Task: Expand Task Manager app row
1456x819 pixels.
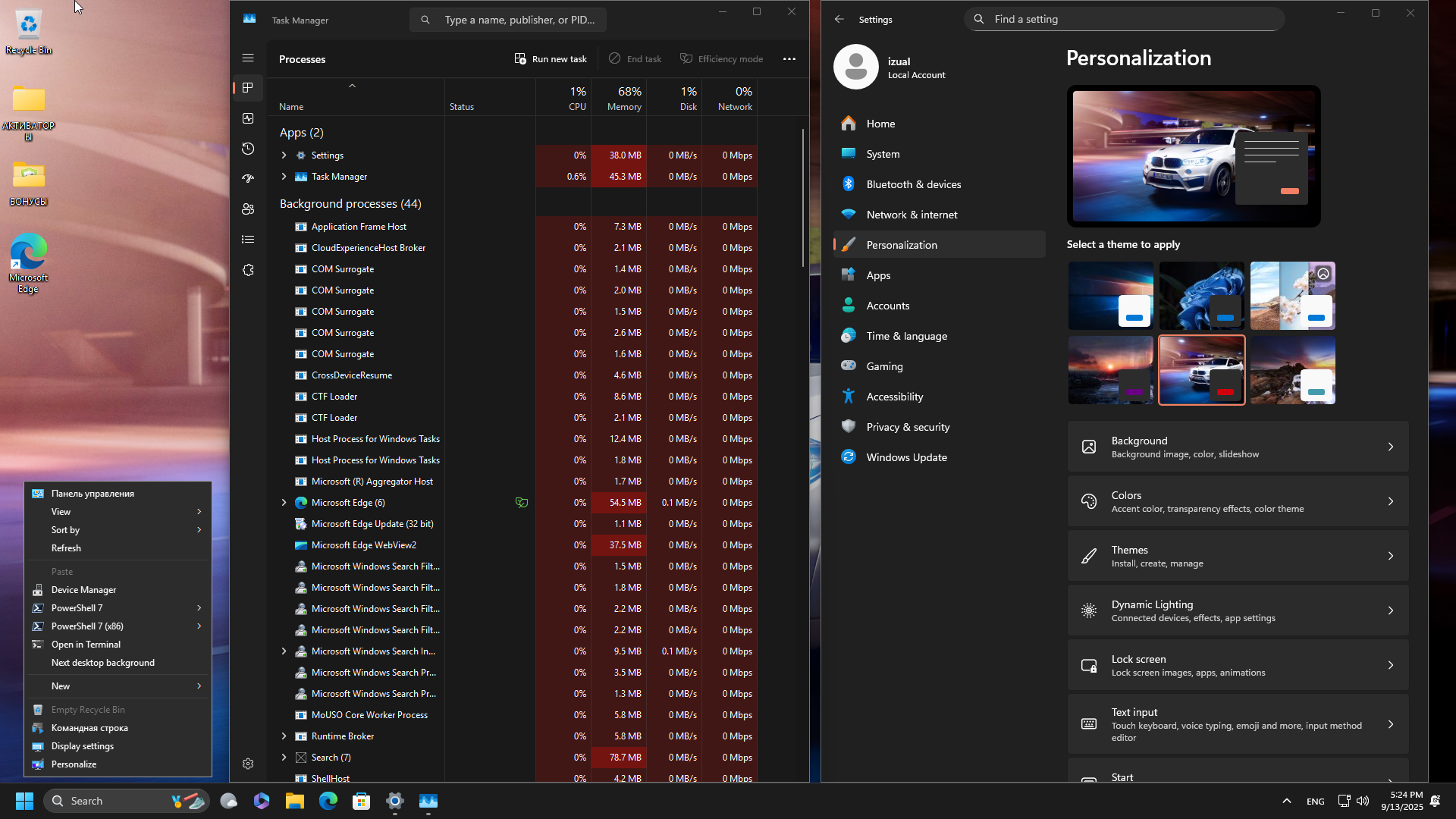Action: (284, 176)
